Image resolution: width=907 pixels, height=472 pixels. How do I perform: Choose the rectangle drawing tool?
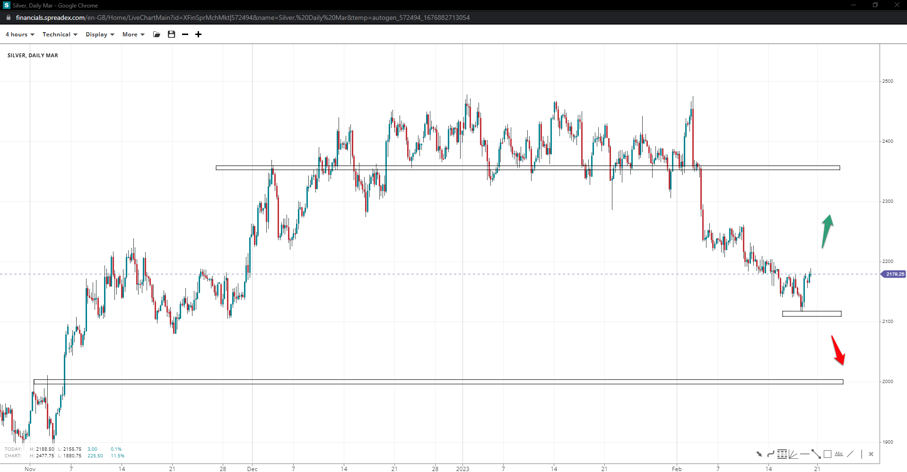[x=827, y=454]
